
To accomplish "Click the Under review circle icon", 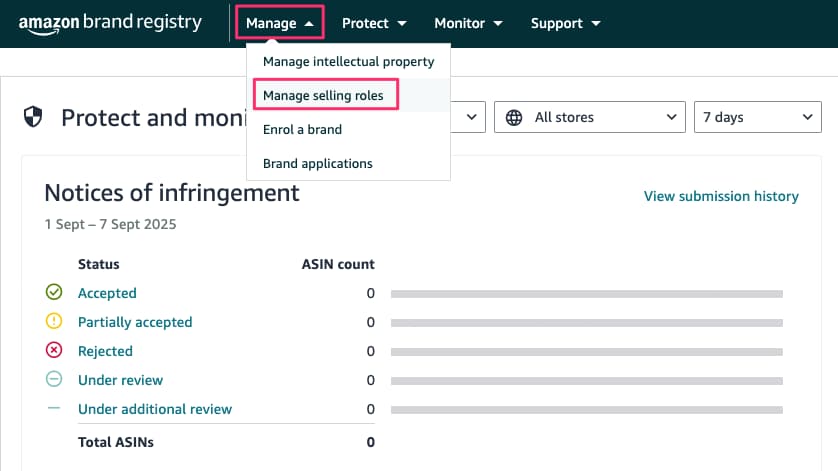I will 54,379.
